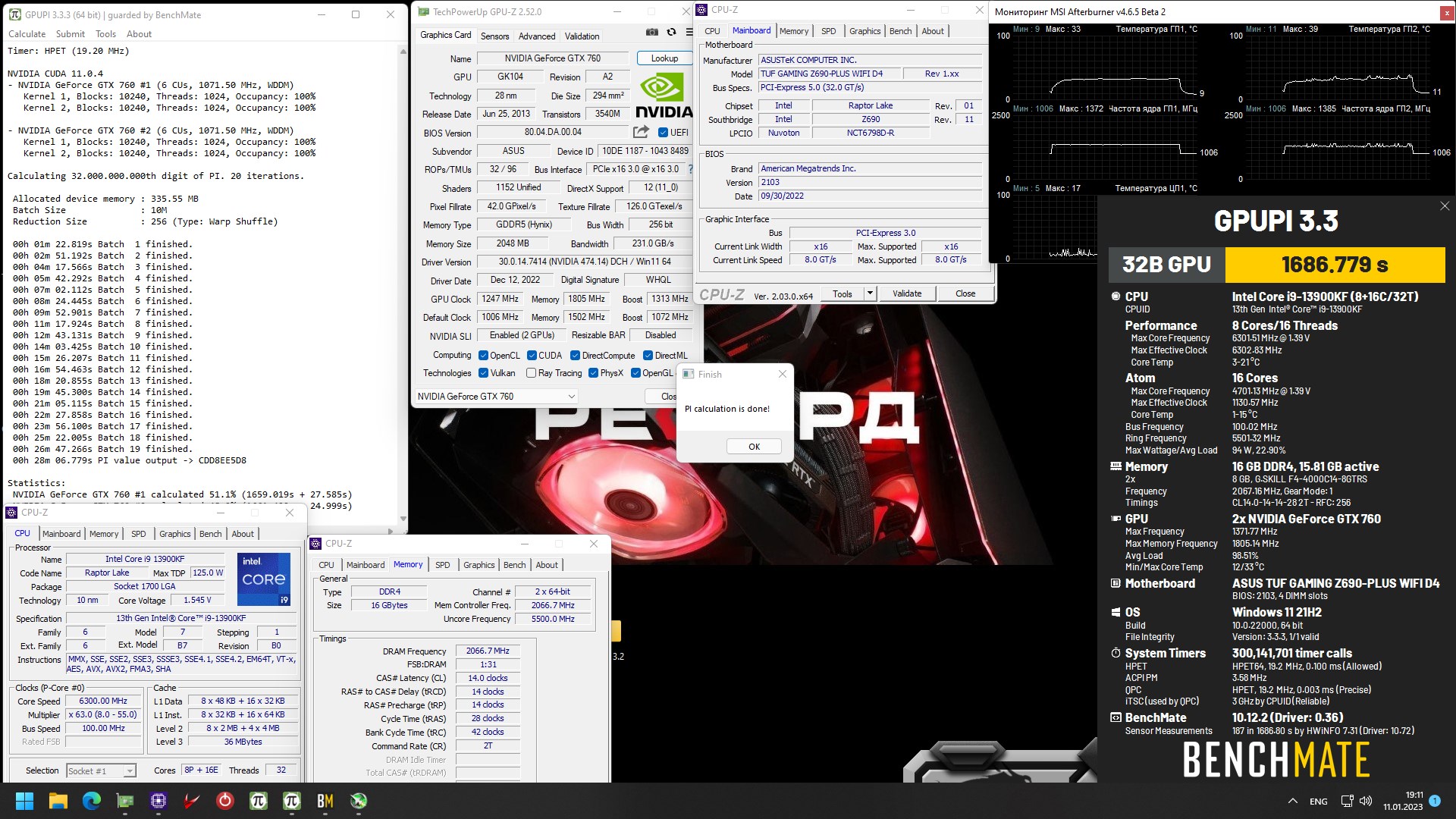Open Socket #1 selection dropdown in CPU-Z

(101, 770)
